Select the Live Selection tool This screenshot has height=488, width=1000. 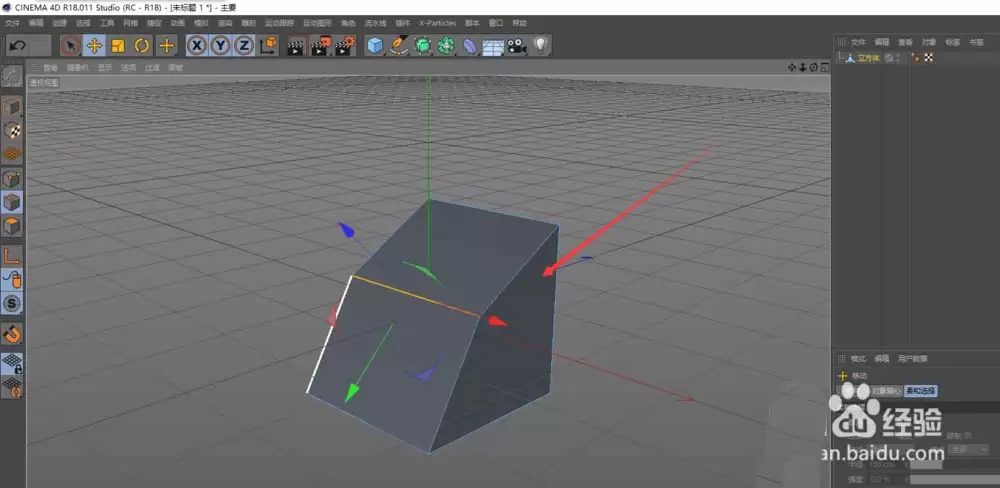(x=71, y=45)
